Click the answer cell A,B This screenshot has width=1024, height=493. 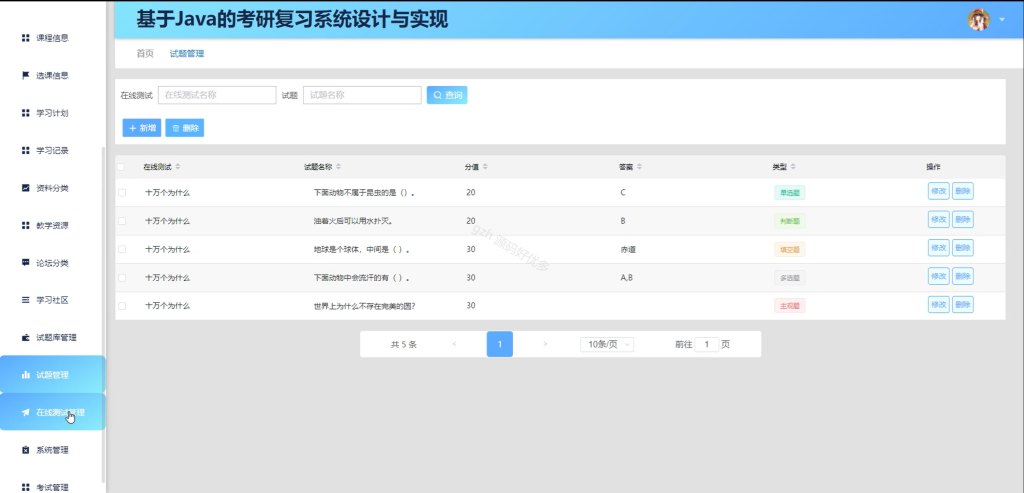[x=626, y=278]
